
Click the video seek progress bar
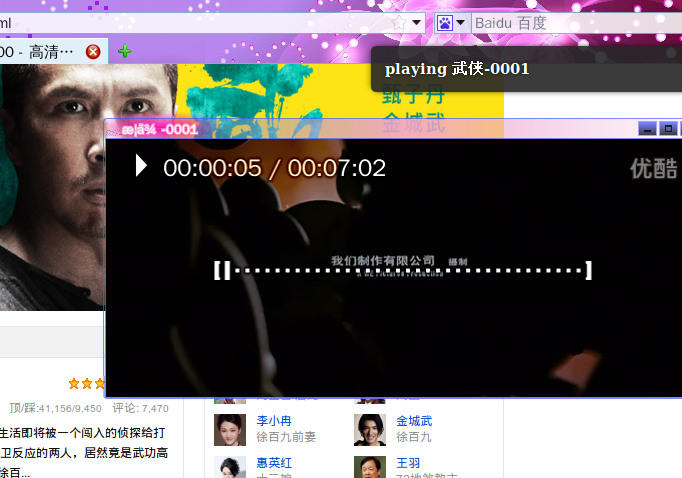coord(403,271)
